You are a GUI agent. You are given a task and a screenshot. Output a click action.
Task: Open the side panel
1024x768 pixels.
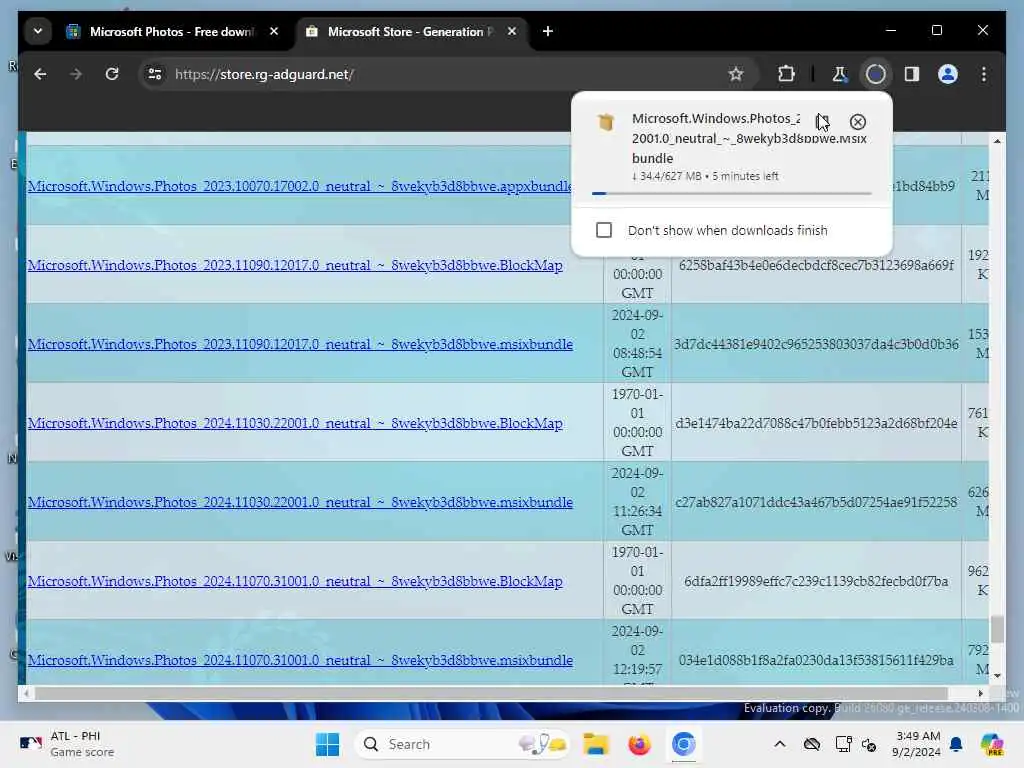click(912, 74)
